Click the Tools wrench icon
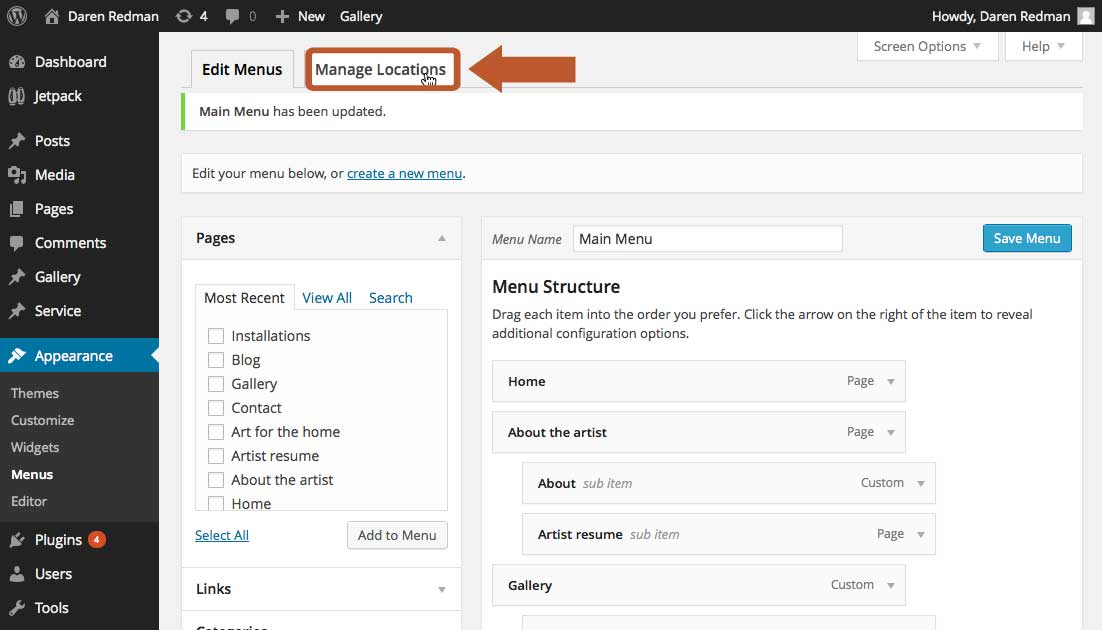Viewport: 1102px width, 630px height. point(17,608)
